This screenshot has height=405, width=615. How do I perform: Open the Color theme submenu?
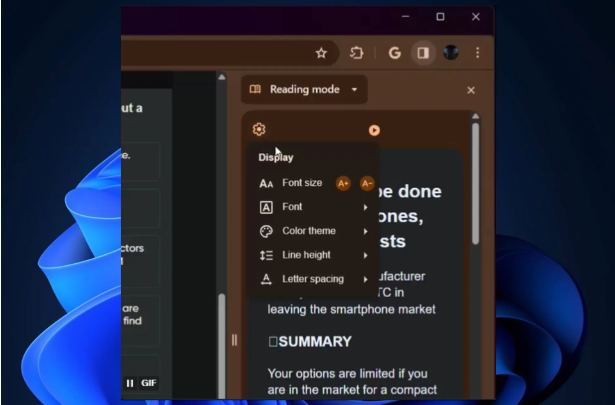(x=314, y=231)
